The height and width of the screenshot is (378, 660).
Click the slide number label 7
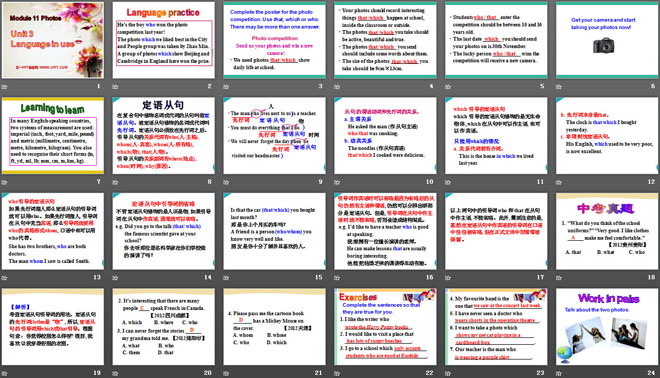coord(99,182)
